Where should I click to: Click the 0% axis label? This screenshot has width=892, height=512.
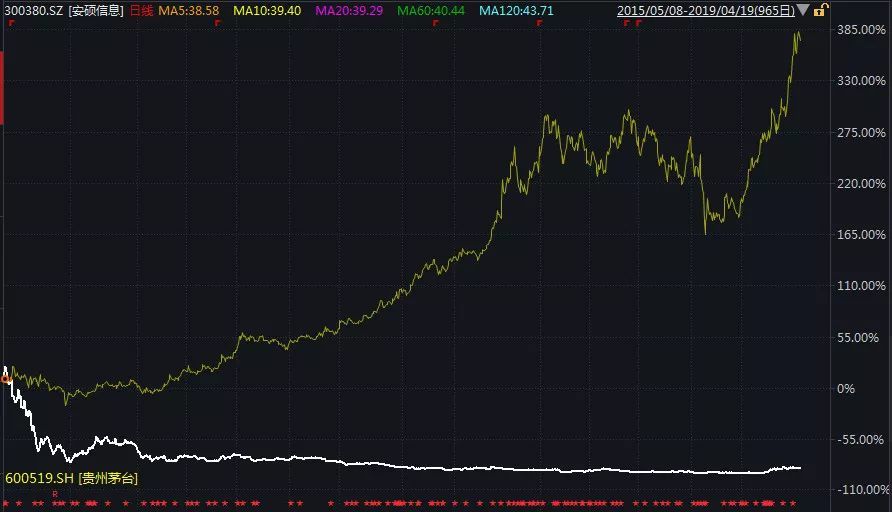[x=846, y=389]
